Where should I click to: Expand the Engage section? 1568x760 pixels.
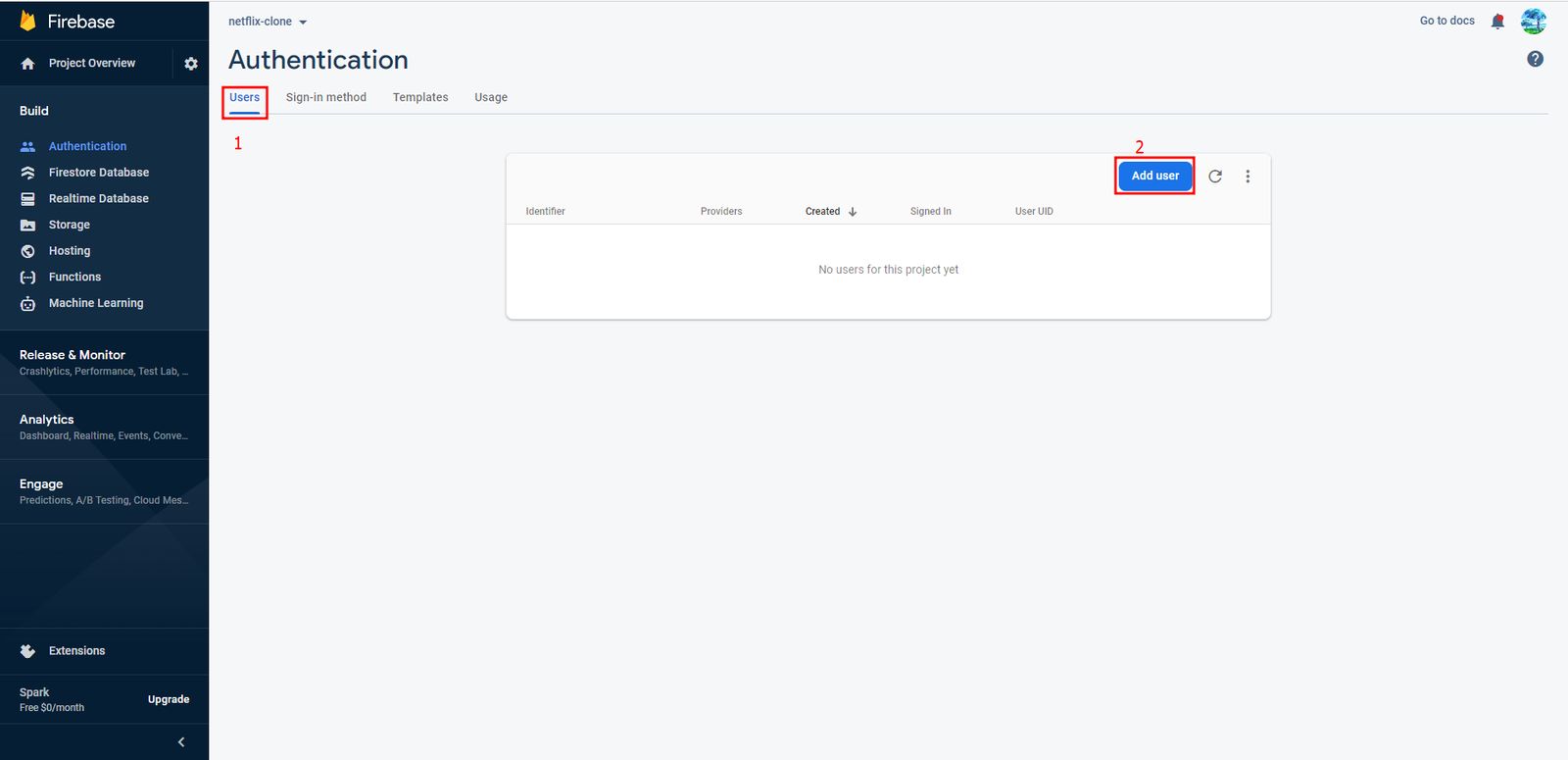click(x=104, y=491)
